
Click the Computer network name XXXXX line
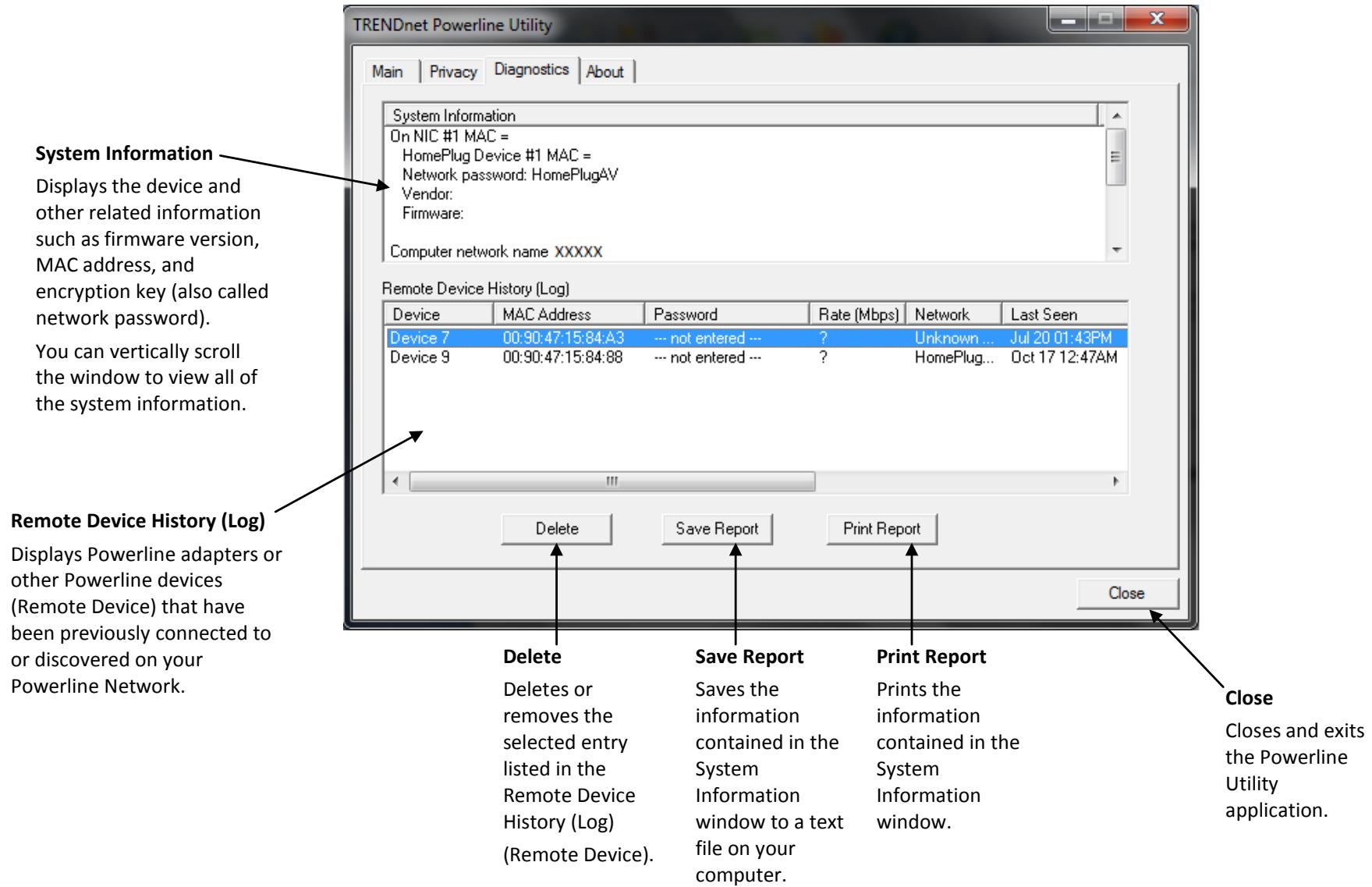496,251
